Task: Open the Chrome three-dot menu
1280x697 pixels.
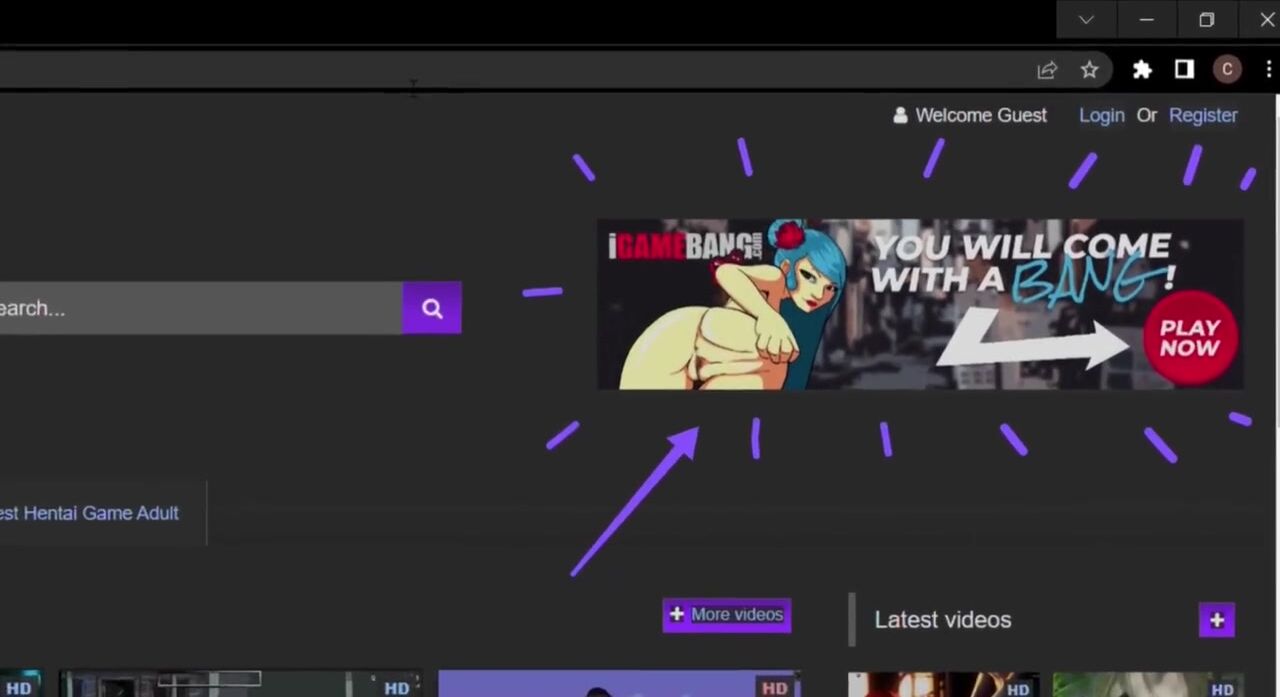Action: tap(1268, 69)
